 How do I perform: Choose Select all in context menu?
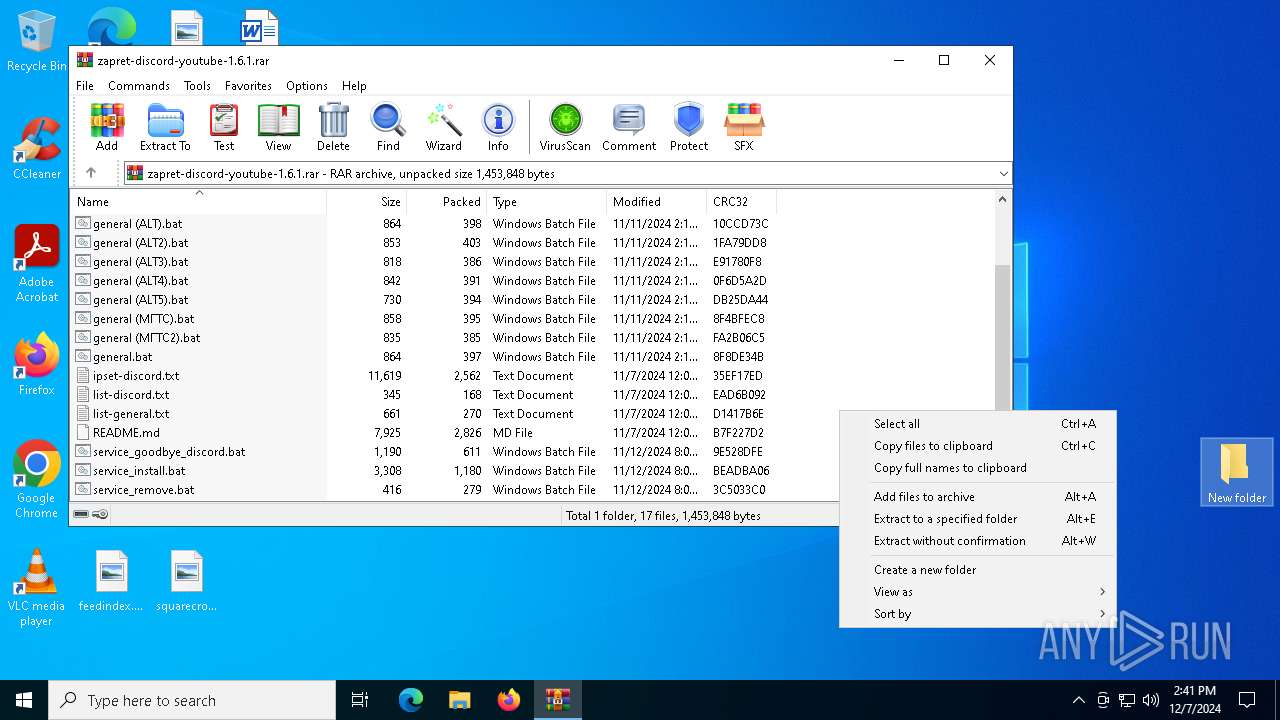977,424
